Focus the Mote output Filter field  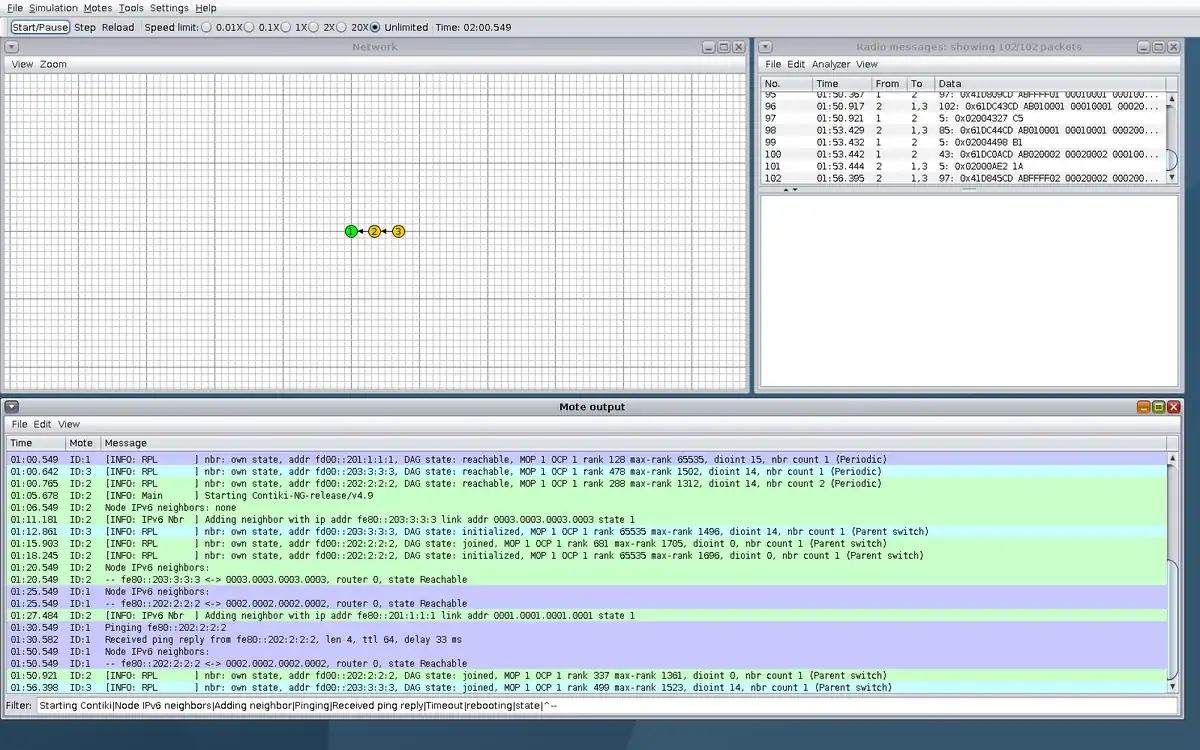(x=607, y=705)
